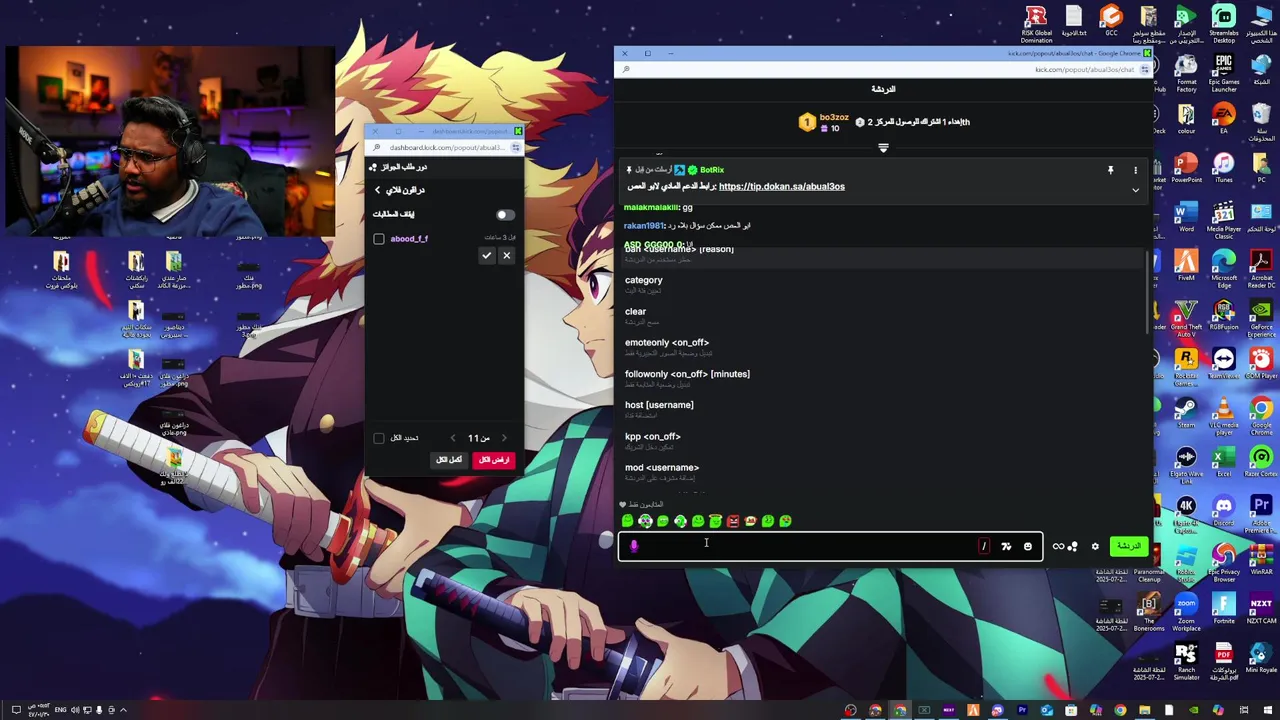Screen dimensions: 1280x720
Task: Insert the first green quick emote
Action: click(627, 521)
